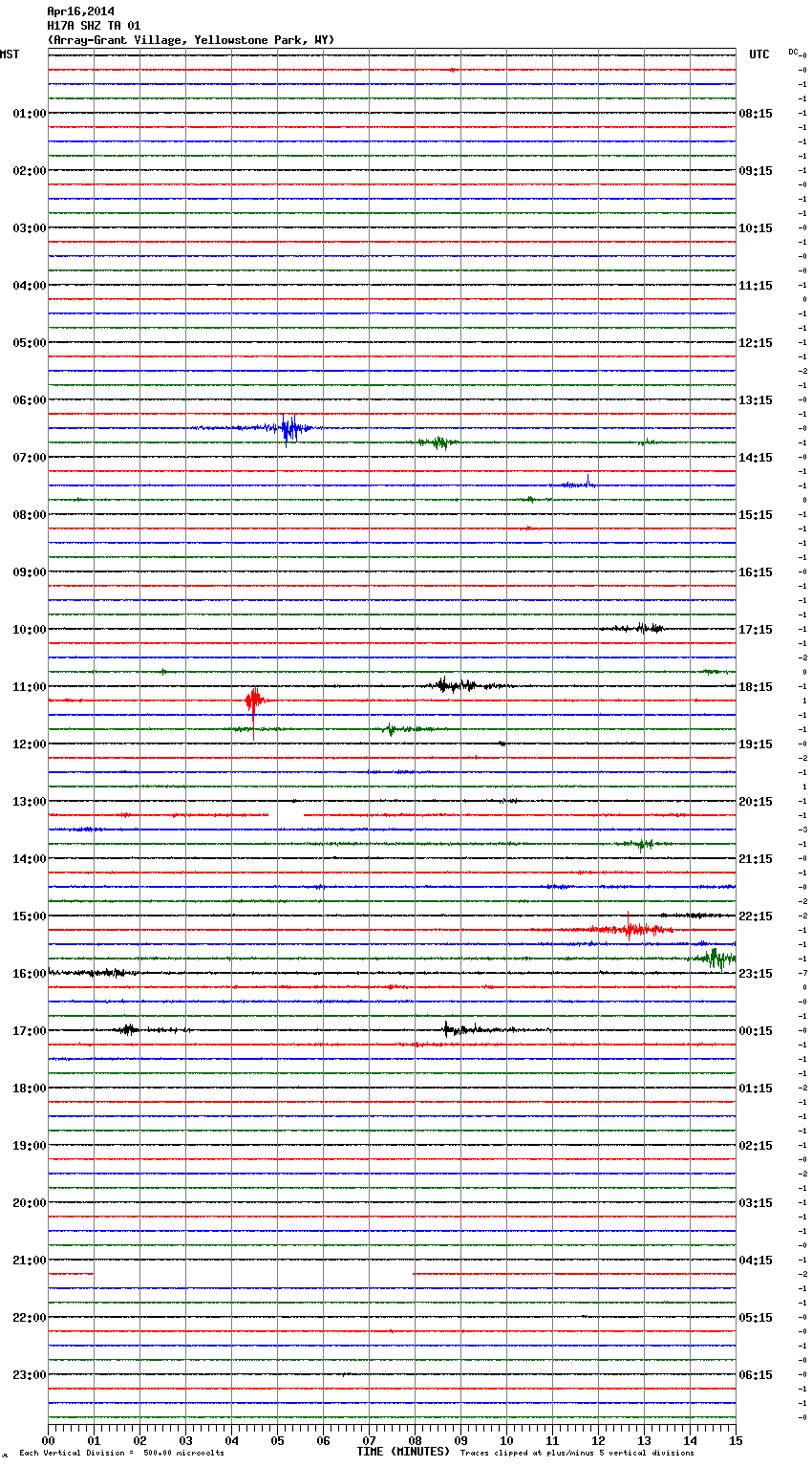The width and height of the screenshot is (812, 1466).
Task: Click the minute axis tick label 13
Action: point(644,1440)
